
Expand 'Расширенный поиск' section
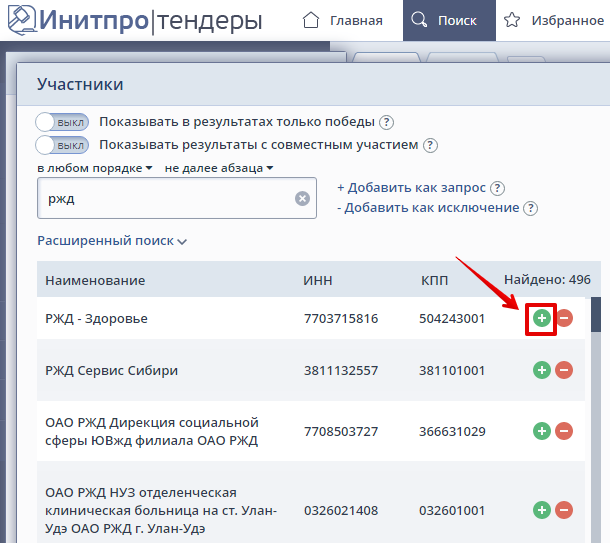[112, 241]
